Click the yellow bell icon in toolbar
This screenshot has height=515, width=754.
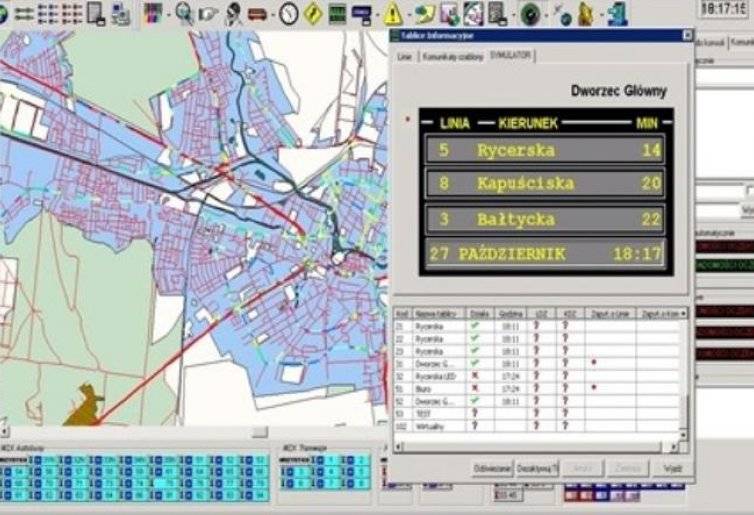[x=585, y=14]
